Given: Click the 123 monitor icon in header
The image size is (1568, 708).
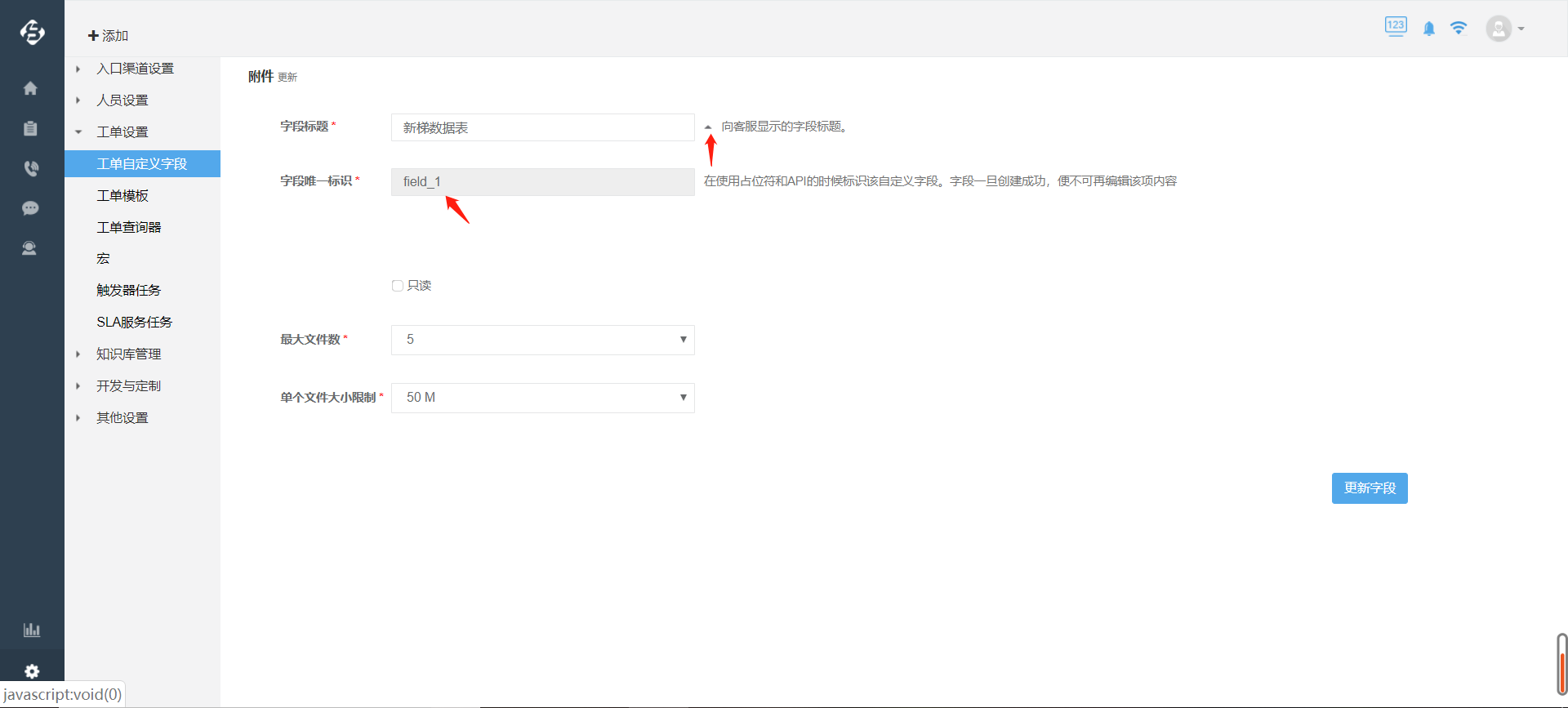Looking at the screenshot, I should point(1396,27).
